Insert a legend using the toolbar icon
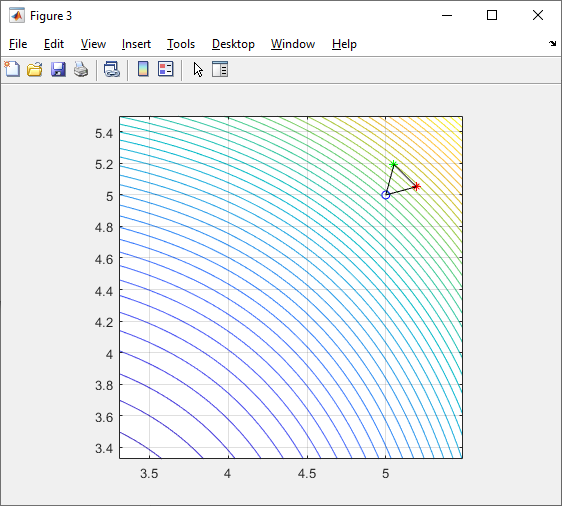The height and width of the screenshot is (506, 562). click(x=166, y=69)
